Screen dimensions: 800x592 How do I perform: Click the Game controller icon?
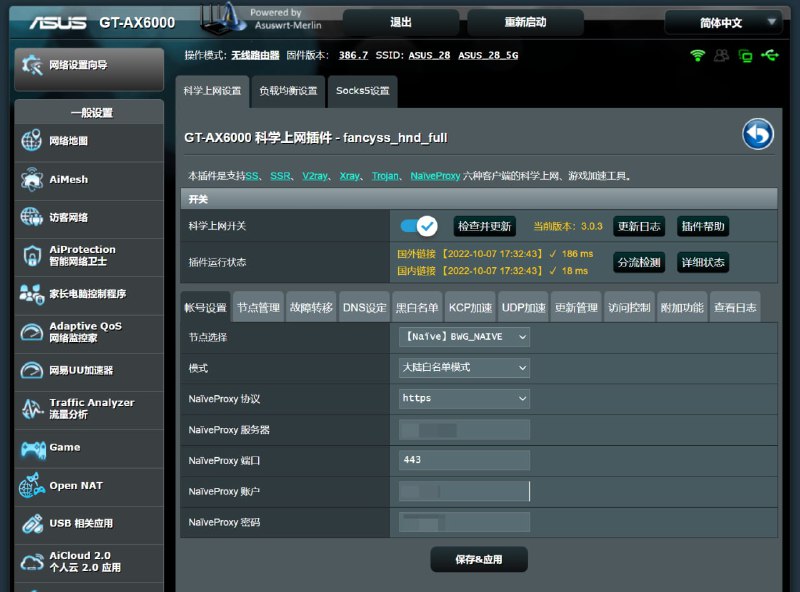[x=33, y=449]
